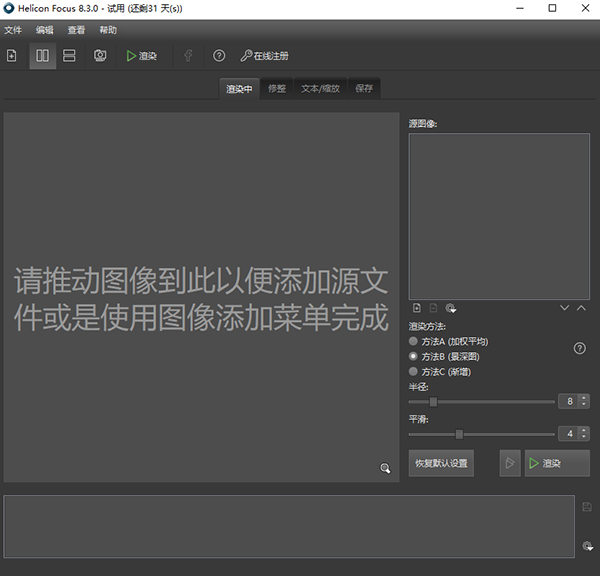Viewport: 600px width, 576px height.
Task: Click the empty source image list box
Action: click(499, 216)
